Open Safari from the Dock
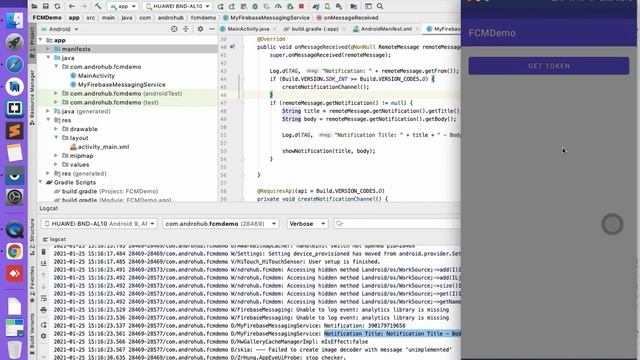The image size is (640, 360). point(14,64)
